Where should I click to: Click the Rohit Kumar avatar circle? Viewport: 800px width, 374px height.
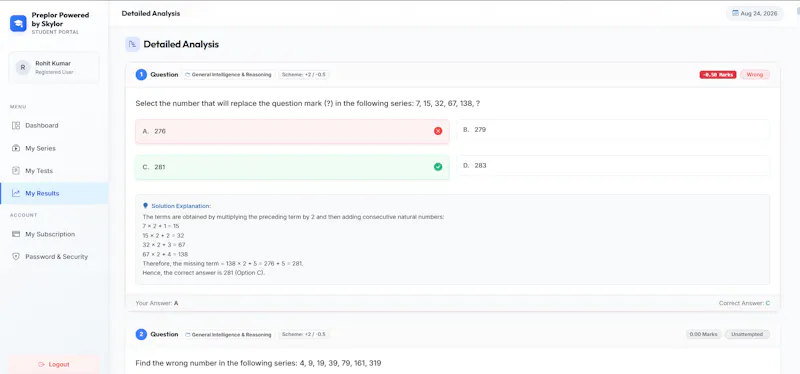pos(23,67)
